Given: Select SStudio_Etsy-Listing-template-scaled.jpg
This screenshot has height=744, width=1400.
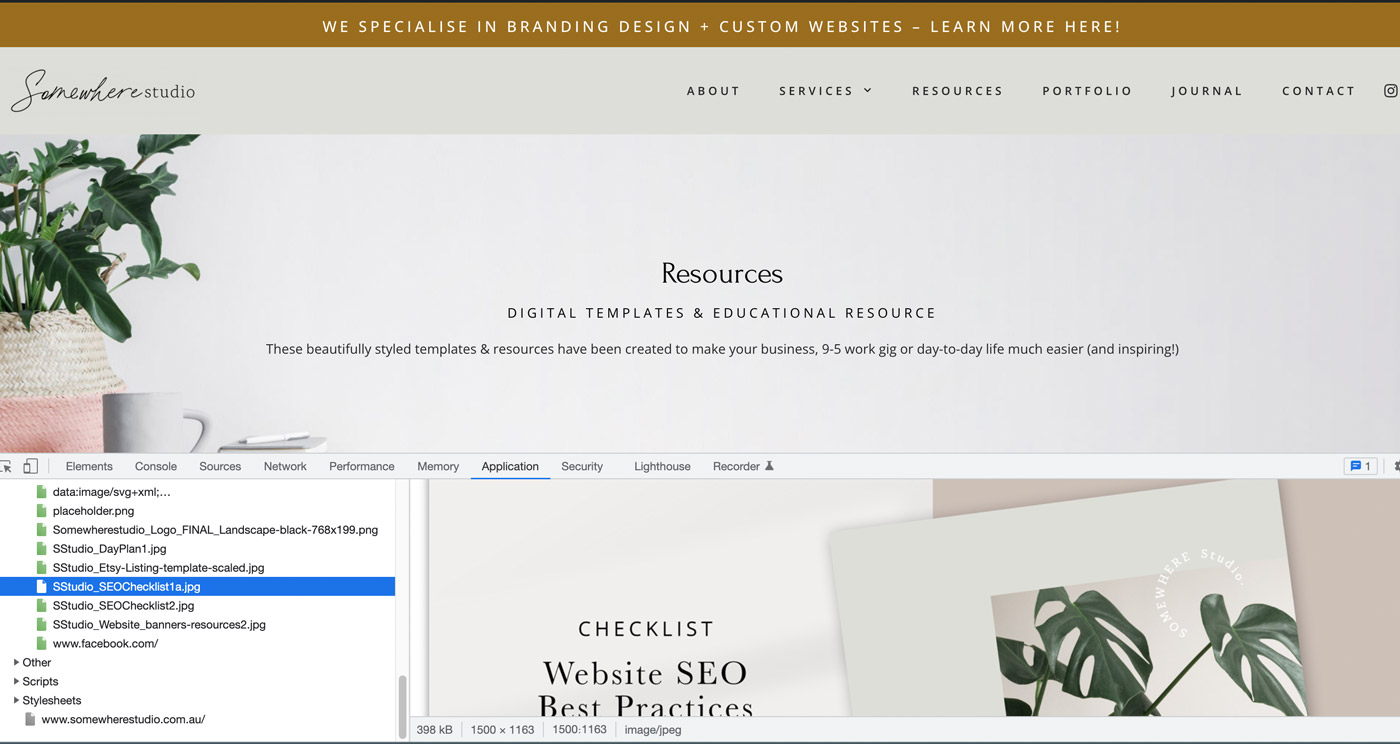Looking at the screenshot, I should [158, 568].
